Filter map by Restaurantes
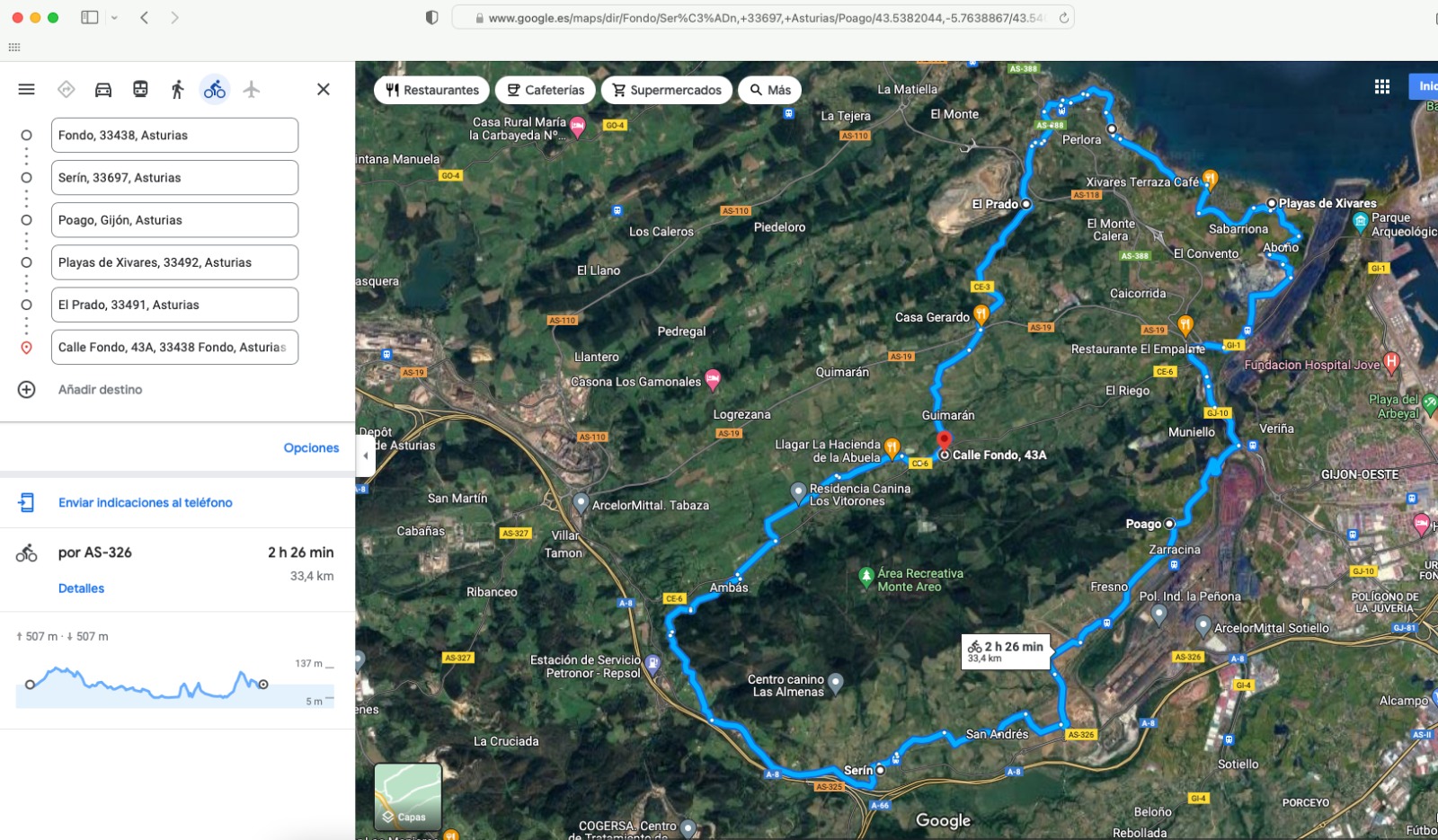Image resolution: width=1438 pixels, height=840 pixels. pos(432,90)
